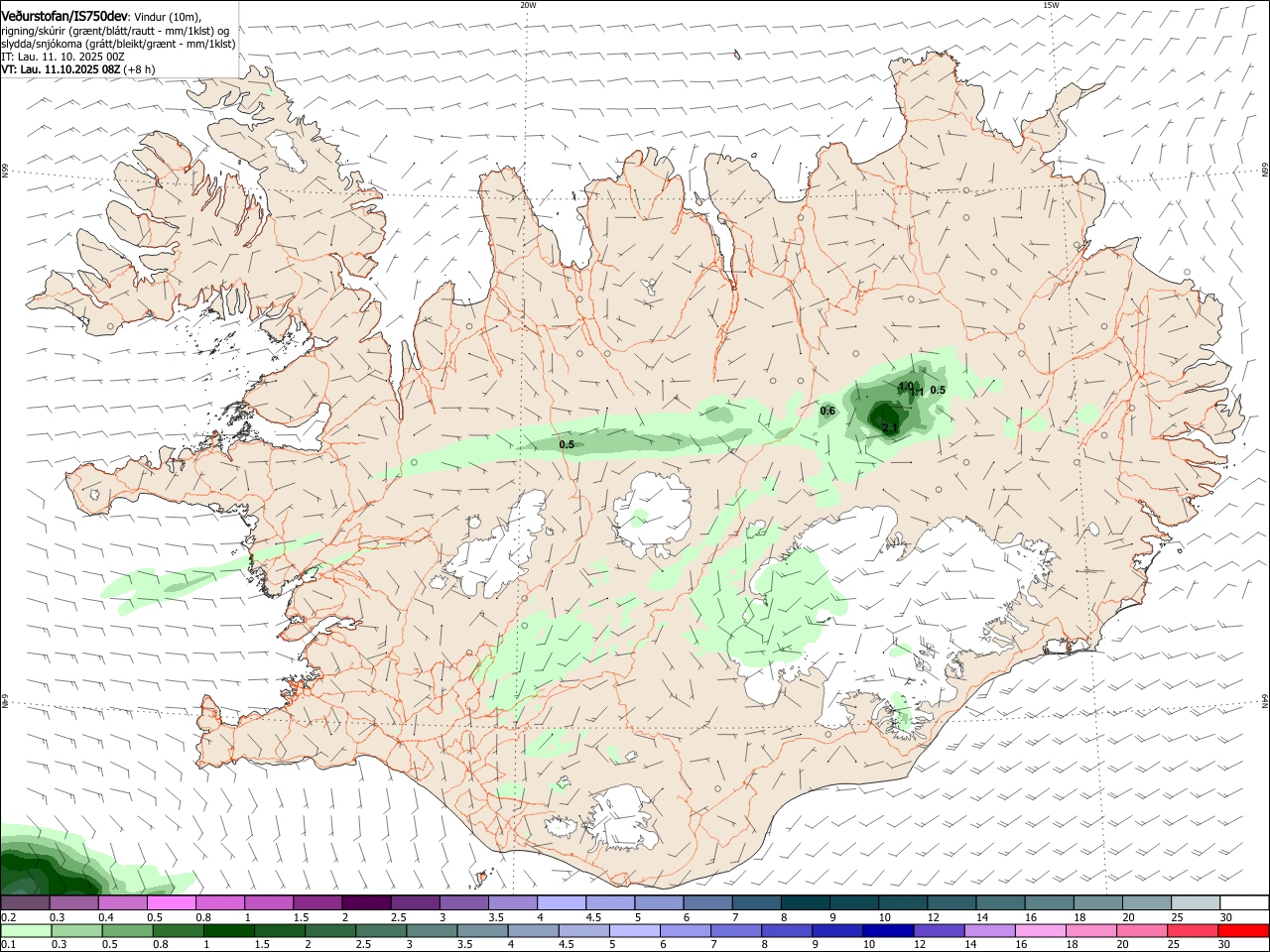The width and height of the screenshot is (1270, 952).
Task: Click the 0.6 precipitation value on the map
Action: pyautogui.click(x=827, y=411)
